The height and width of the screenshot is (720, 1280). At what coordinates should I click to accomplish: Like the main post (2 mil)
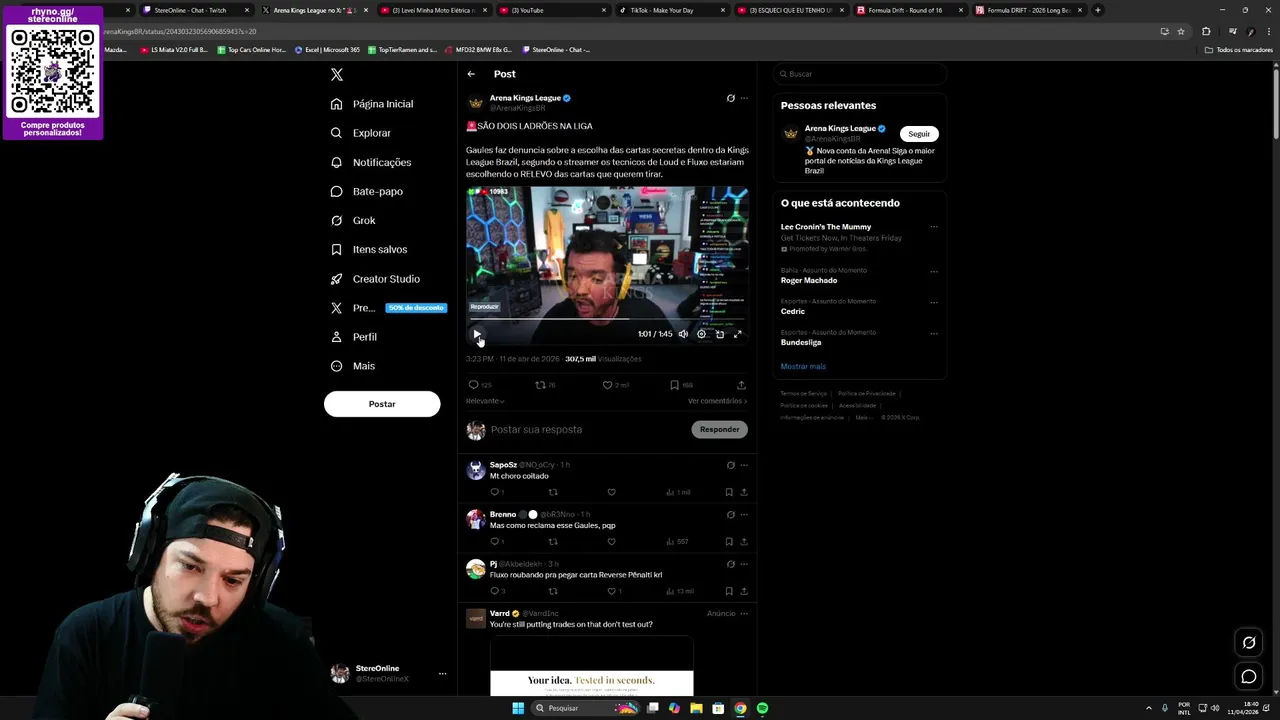tap(615, 385)
